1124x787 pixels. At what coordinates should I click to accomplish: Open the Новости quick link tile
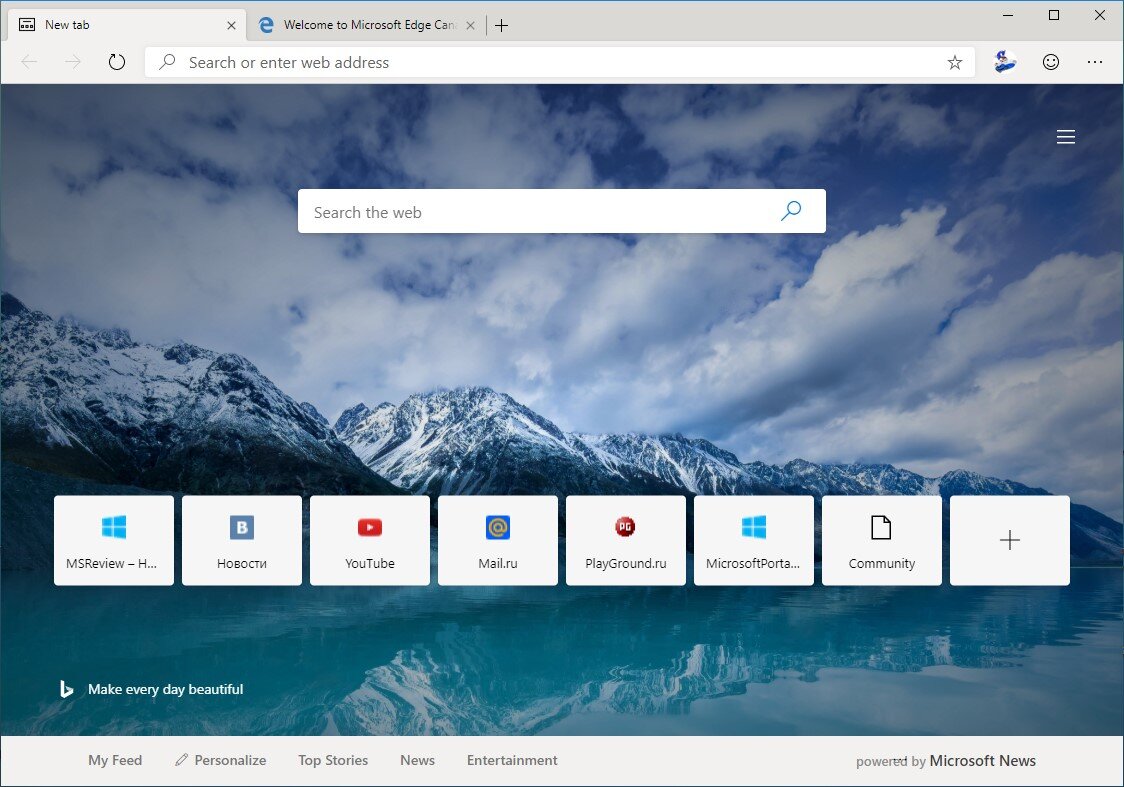[242, 540]
